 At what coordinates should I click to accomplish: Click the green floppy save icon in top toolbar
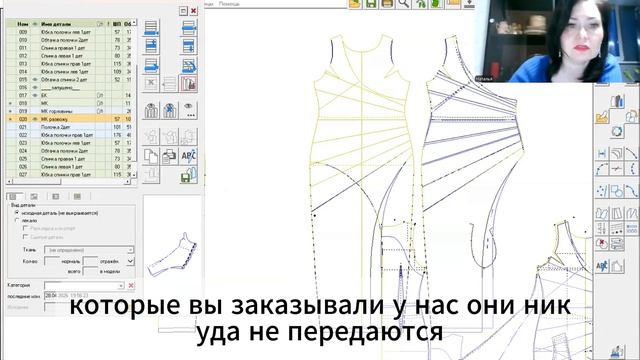(371, 3)
